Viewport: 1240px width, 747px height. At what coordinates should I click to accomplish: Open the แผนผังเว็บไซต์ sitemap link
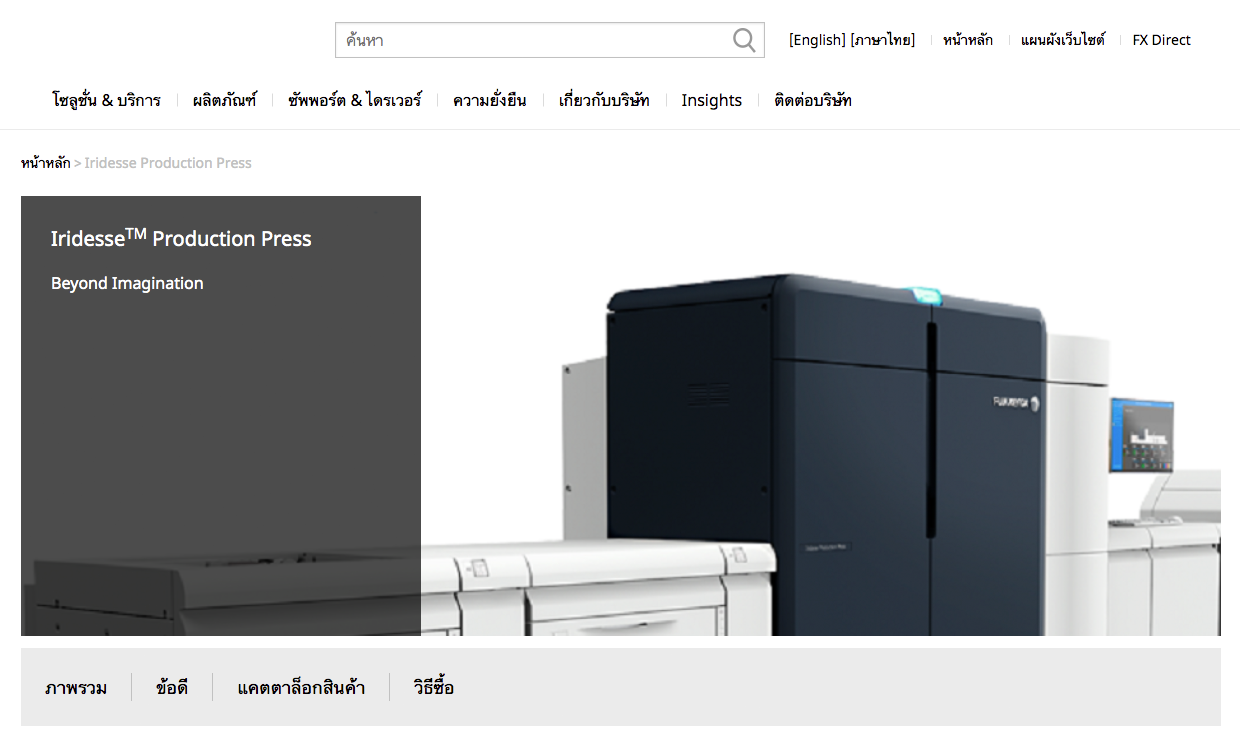coord(1062,40)
